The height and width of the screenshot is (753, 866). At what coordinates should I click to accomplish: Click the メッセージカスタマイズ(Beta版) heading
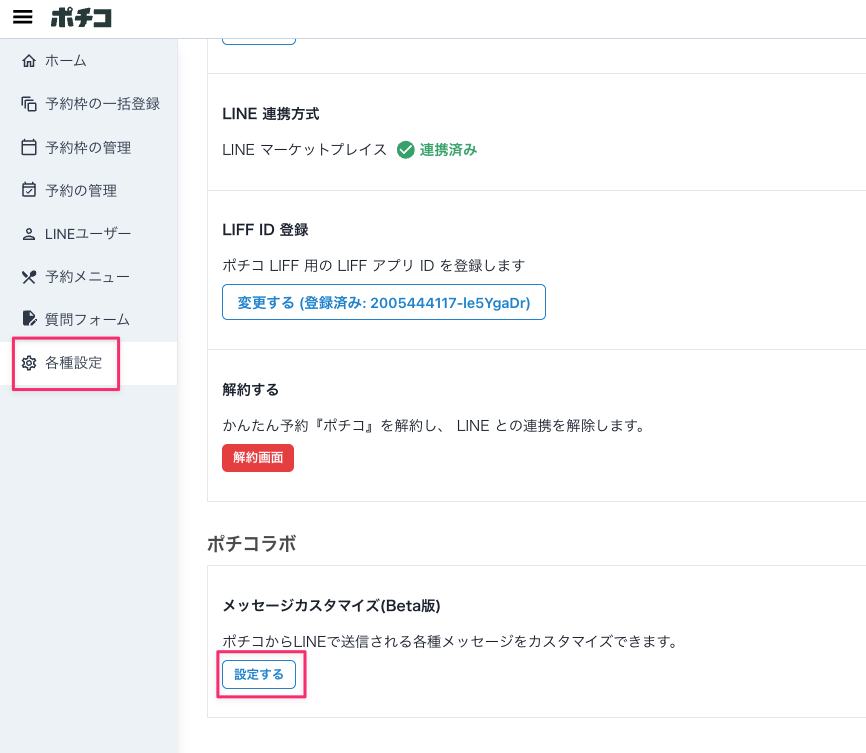[x=331, y=606]
